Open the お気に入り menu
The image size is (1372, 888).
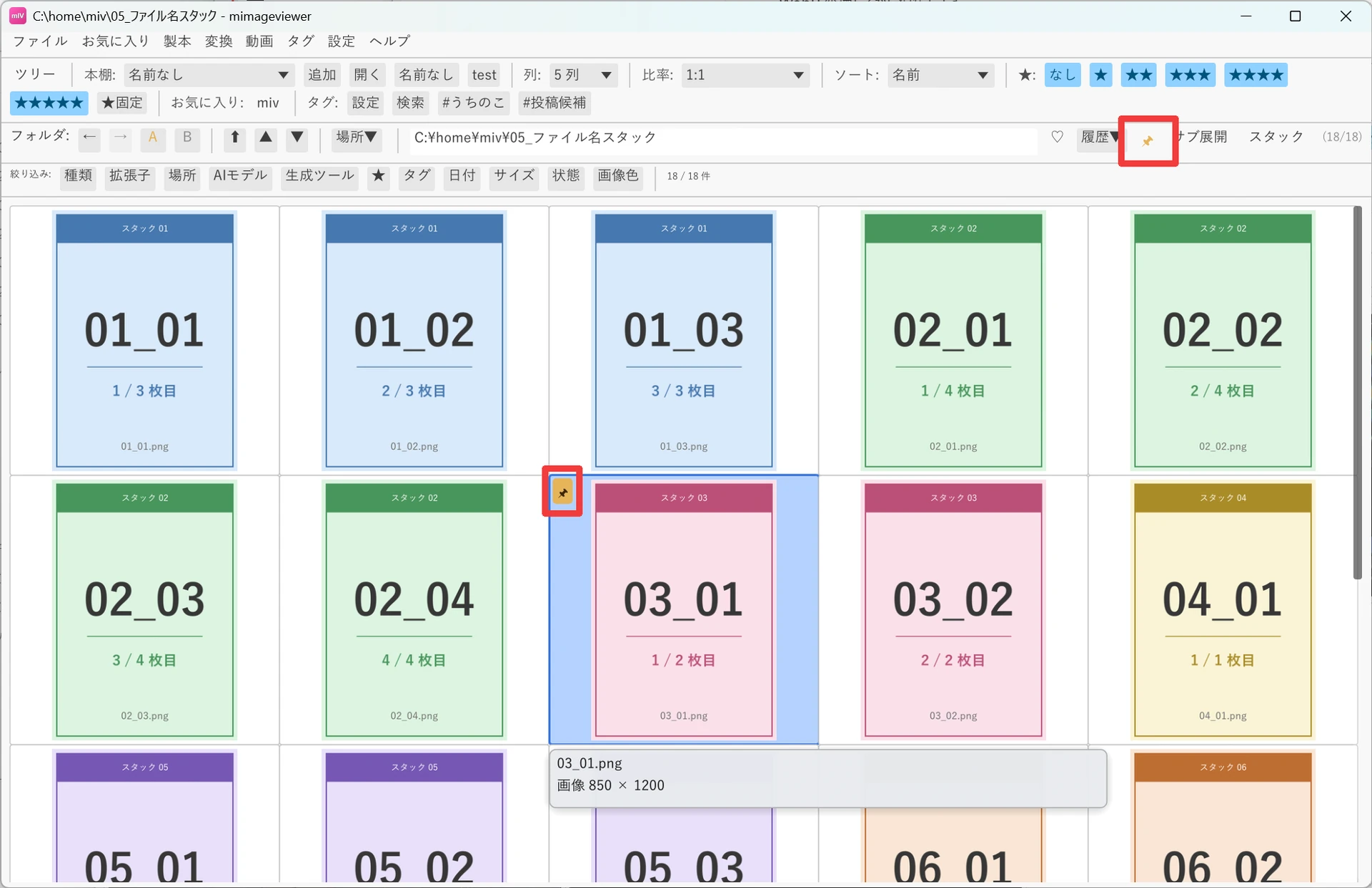pyautogui.click(x=115, y=41)
